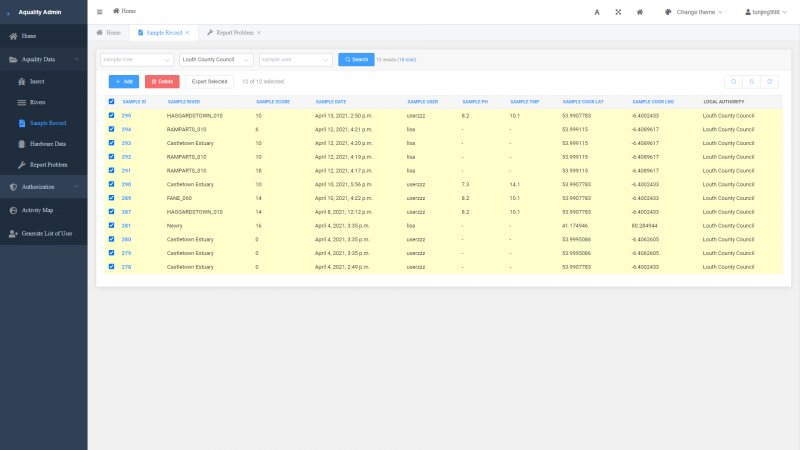
Task: Sort by the Sample River column header
Action: click(184, 102)
